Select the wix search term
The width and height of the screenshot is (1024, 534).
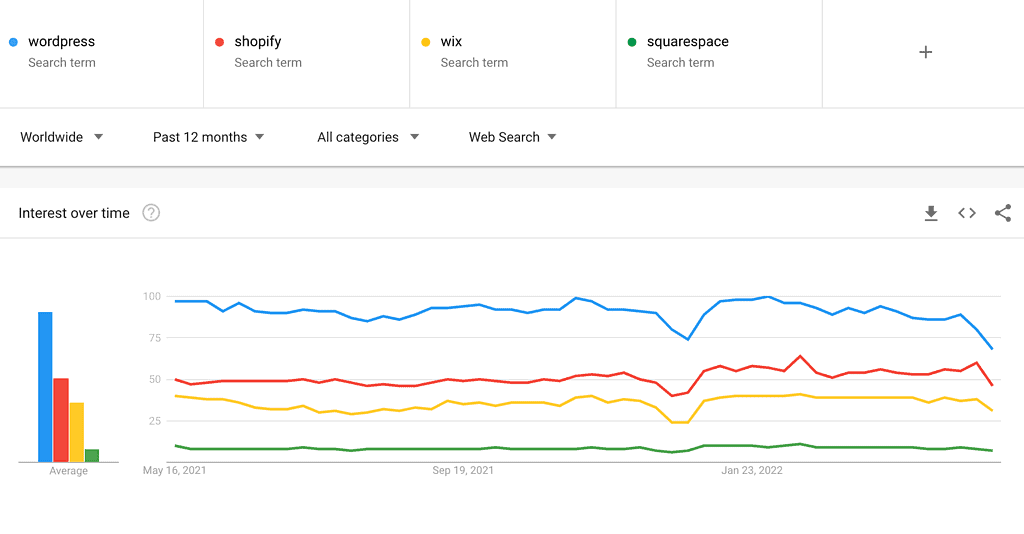tap(451, 42)
